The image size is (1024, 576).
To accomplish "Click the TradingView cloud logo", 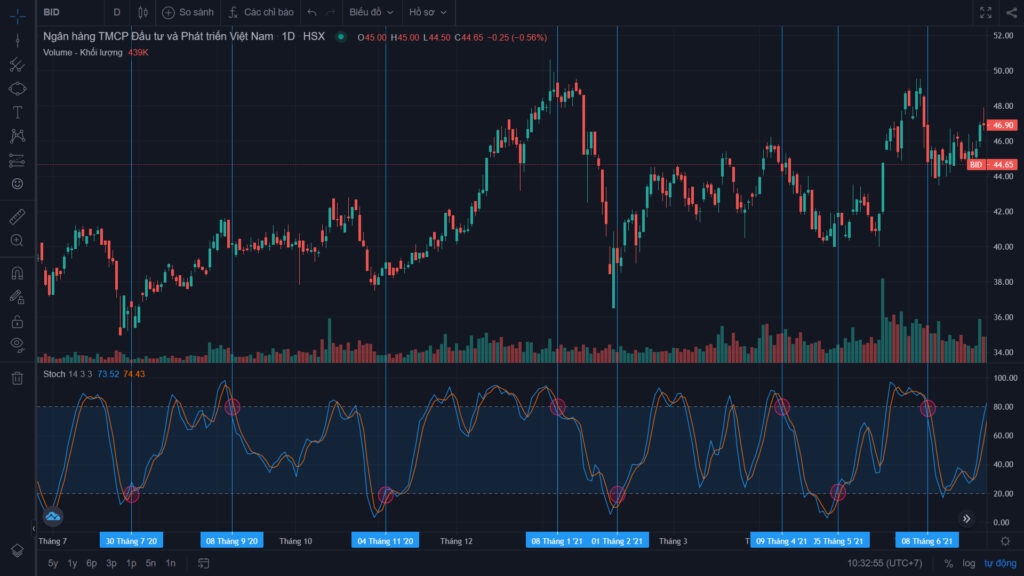I will coord(53,517).
